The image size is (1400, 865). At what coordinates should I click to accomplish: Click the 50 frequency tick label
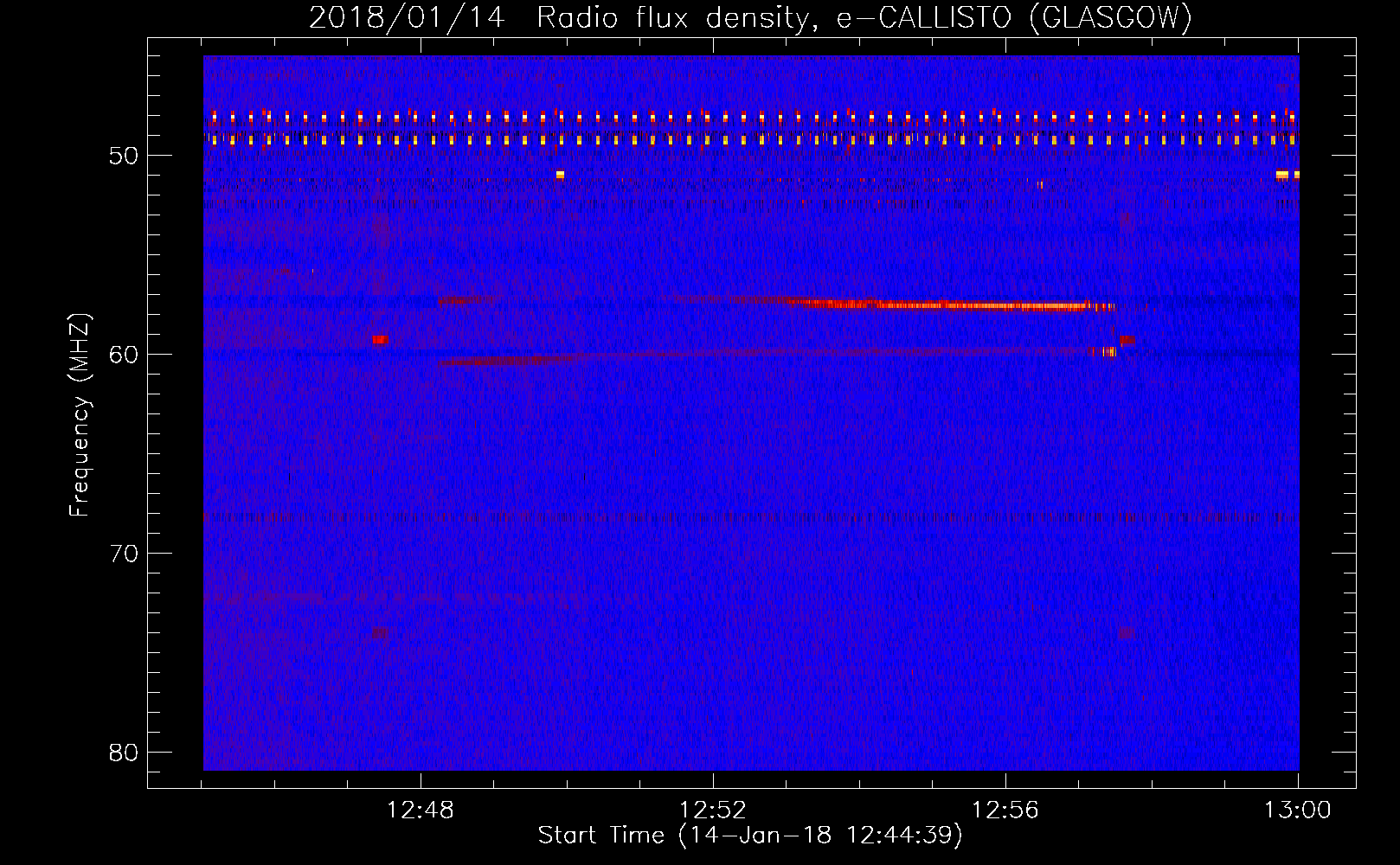click(x=124, y=156)
